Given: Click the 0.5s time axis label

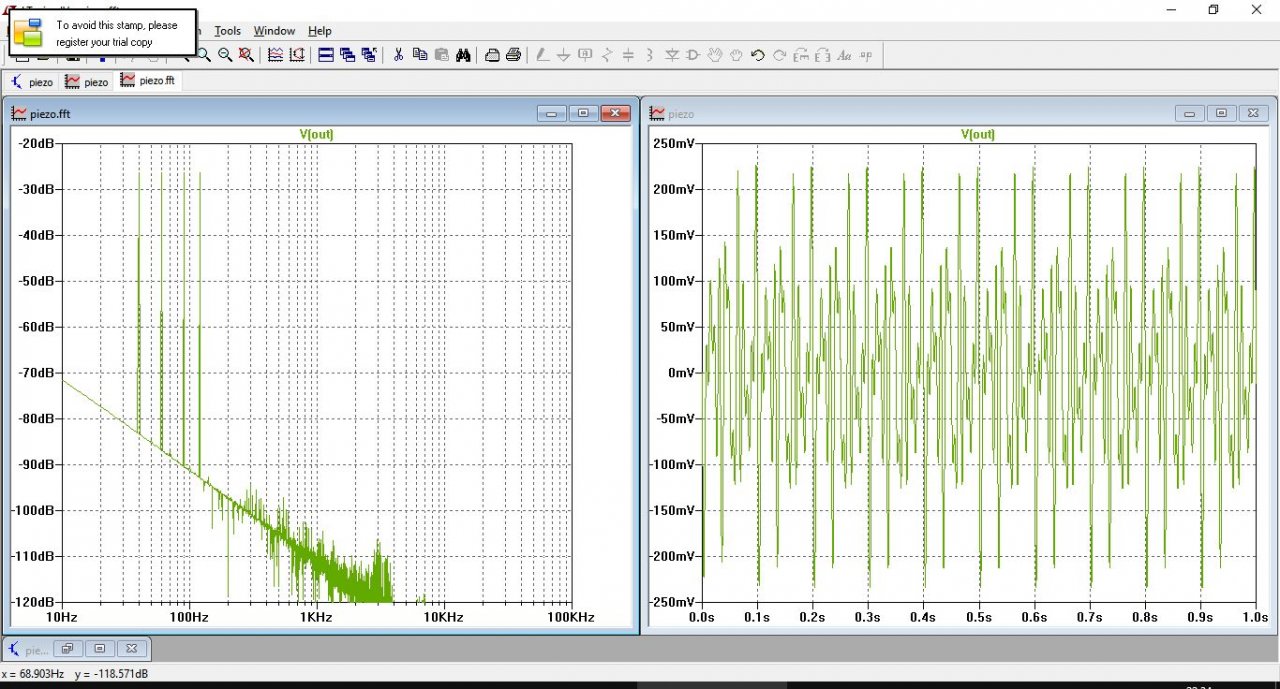Looking at the screenshot, I should click(979, 617).
